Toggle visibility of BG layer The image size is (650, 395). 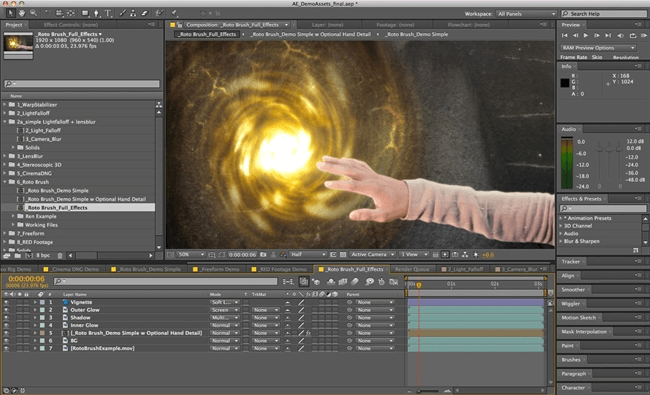click(x=6, y=341)
